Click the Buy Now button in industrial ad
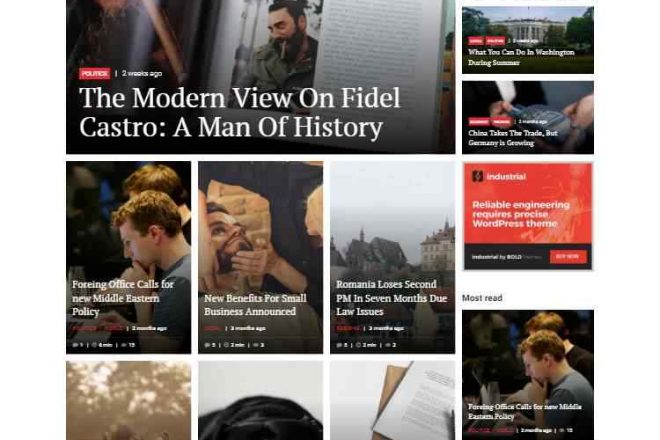Viewport: 660px width, 440px height. pyautogui.click(x=568, y=256)
